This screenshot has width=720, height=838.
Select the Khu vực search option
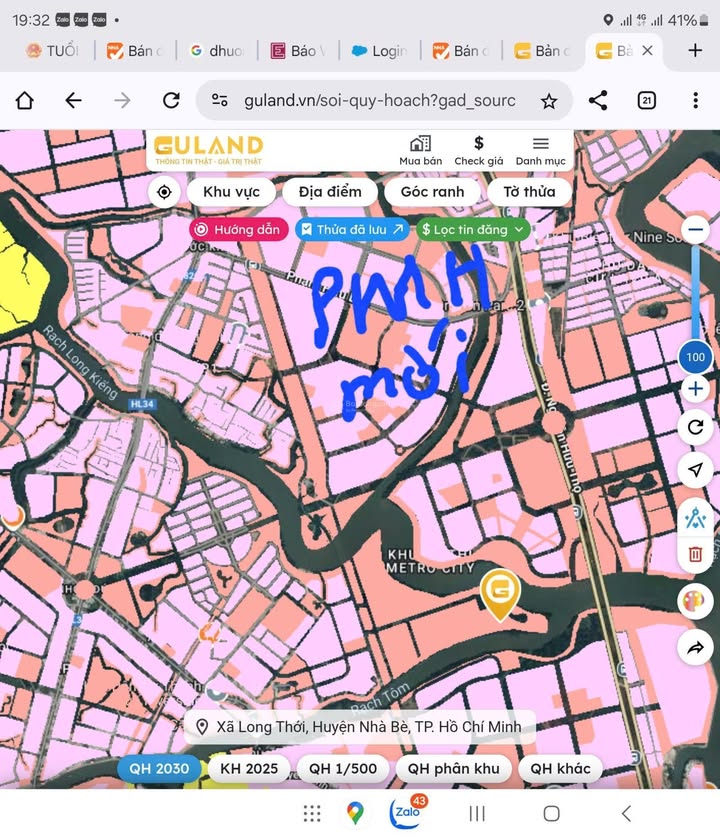coord(231,192)
